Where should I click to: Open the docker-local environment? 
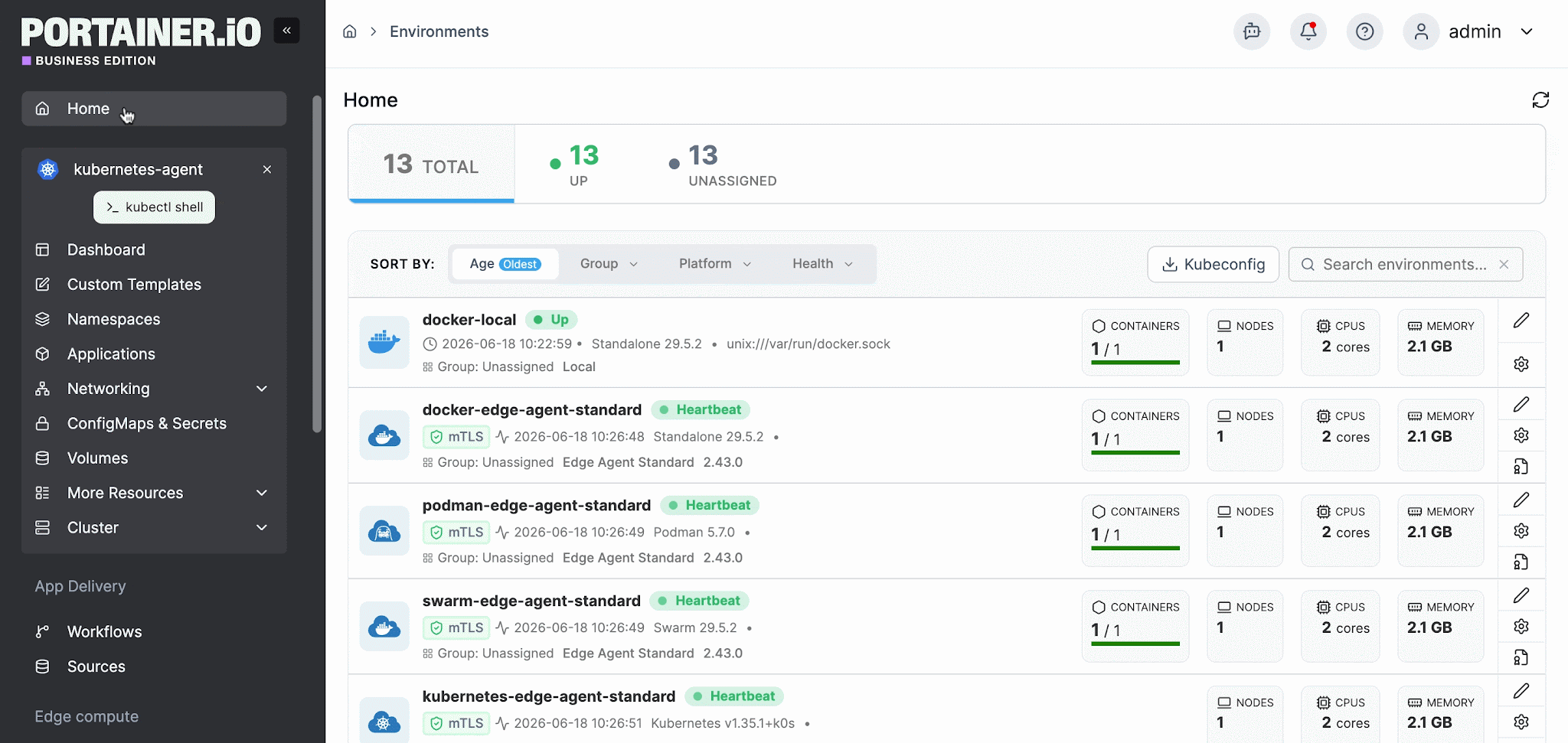click(469, 320)
